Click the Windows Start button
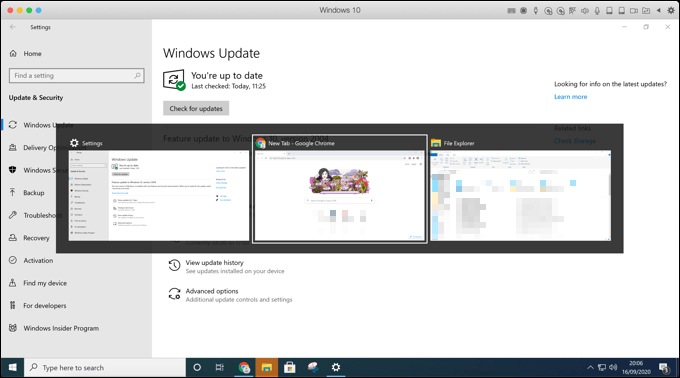Screen dimensions: 680x378 click(x=13, y=368)
